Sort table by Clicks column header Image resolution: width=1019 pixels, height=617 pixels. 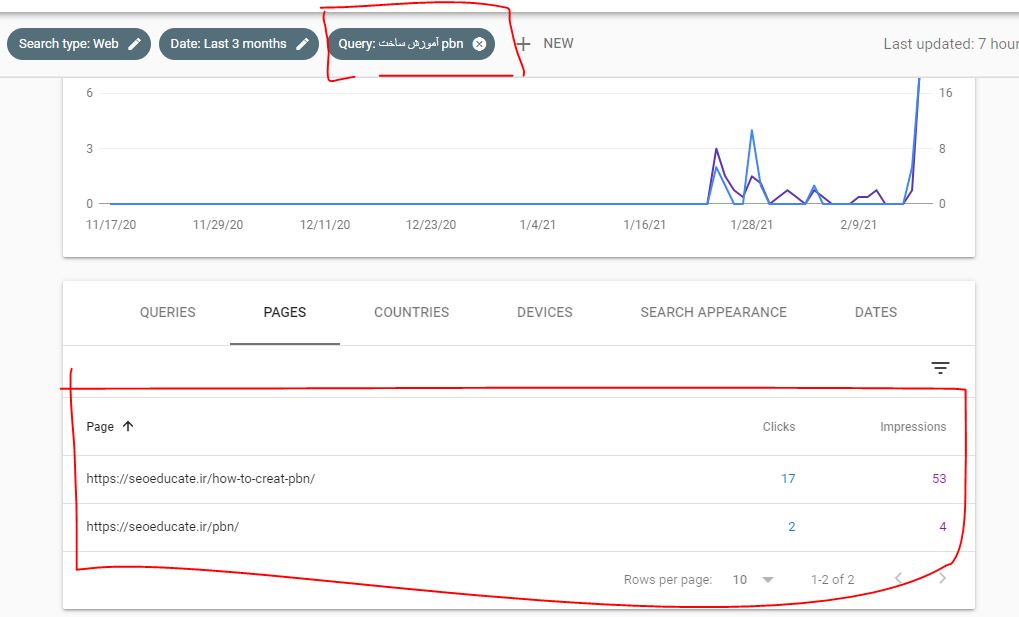[778, 427]
